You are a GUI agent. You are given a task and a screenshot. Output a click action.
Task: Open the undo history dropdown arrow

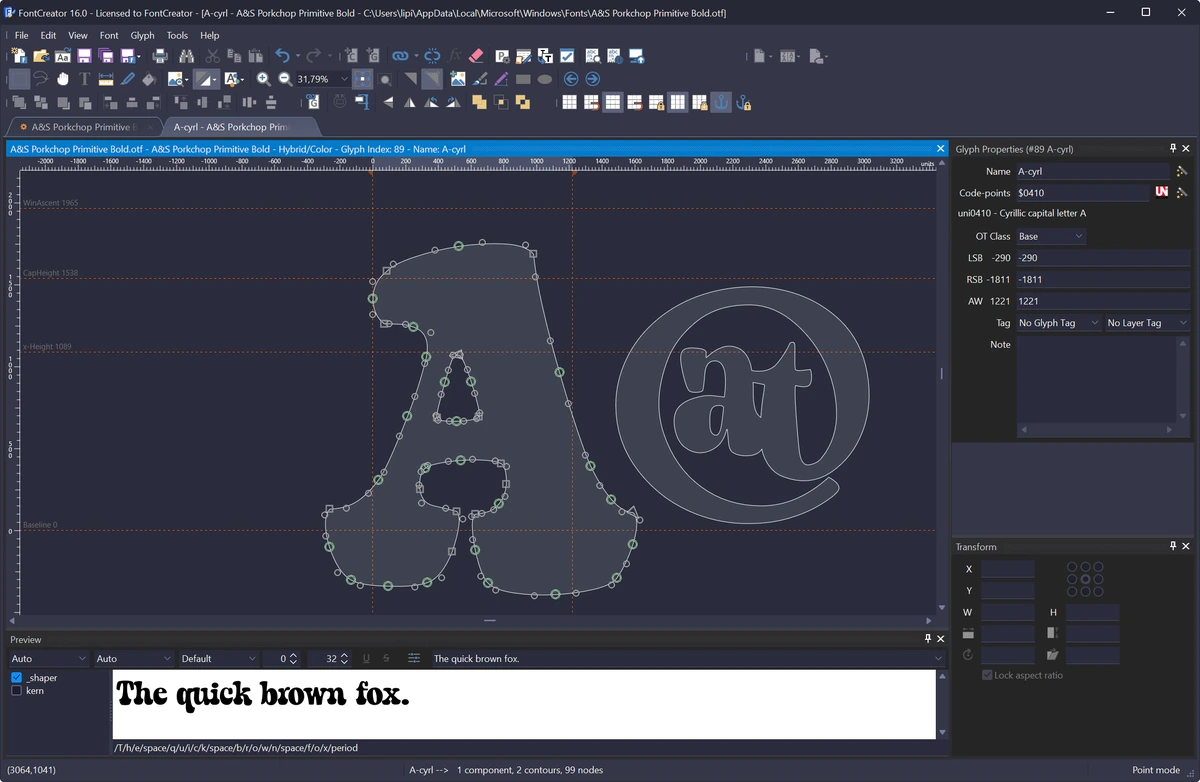click(x=299, y=56)
